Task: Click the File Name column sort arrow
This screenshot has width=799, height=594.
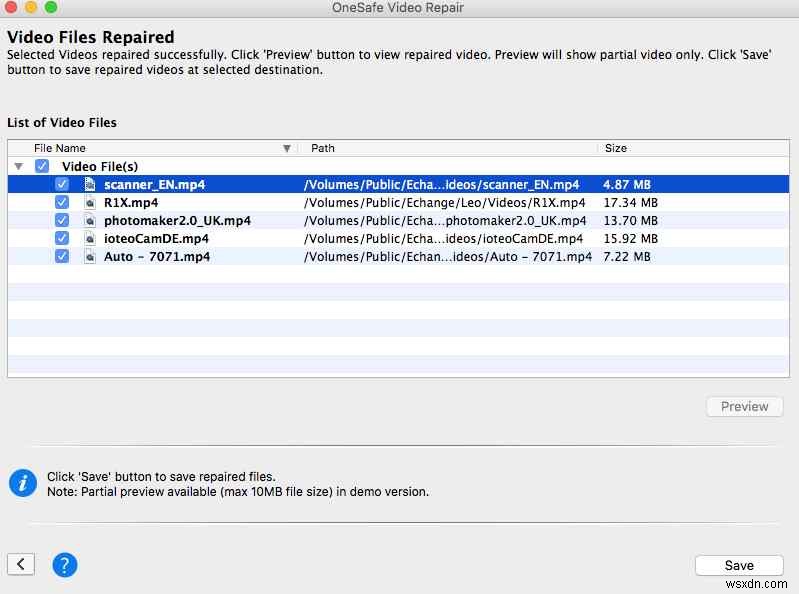Action: tap(287, 148)
